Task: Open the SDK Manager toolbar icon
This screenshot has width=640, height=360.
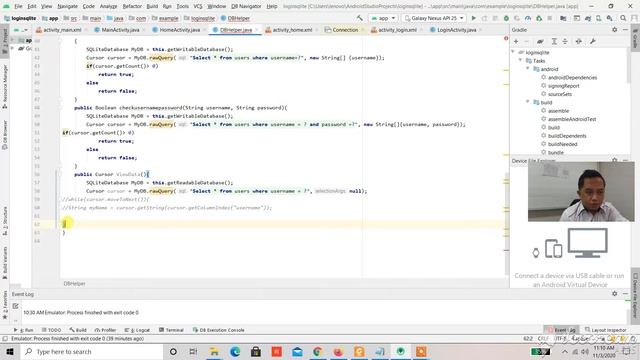Action: tap(610, 18)
